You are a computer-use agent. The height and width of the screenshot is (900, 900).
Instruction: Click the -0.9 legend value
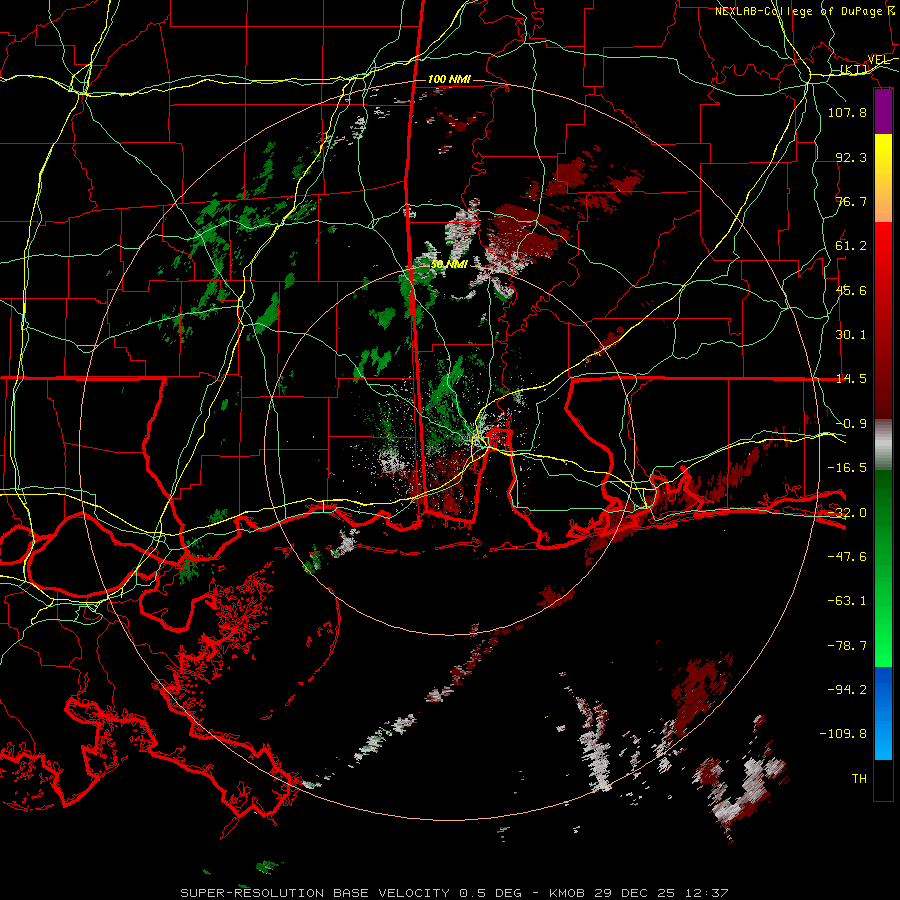(x=851, y=424)
